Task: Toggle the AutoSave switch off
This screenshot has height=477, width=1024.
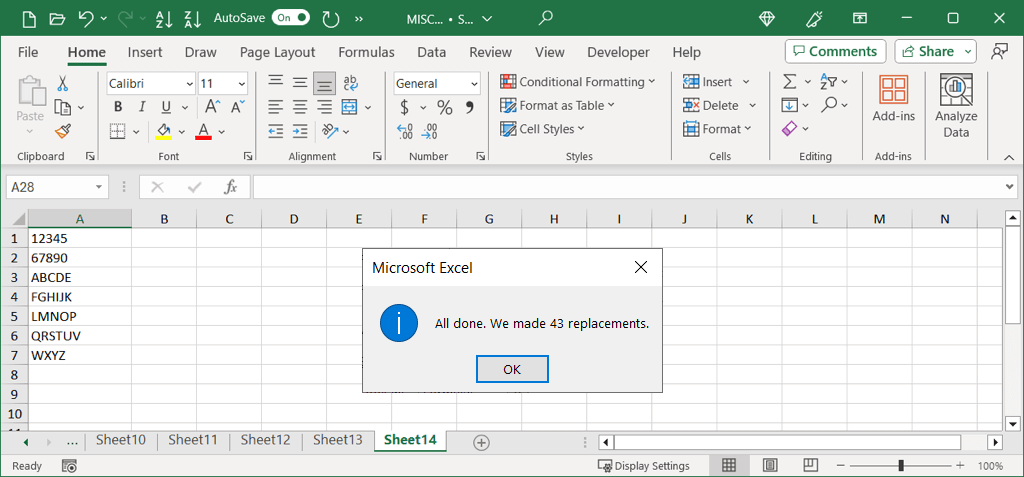Action: tap(290, 18)
